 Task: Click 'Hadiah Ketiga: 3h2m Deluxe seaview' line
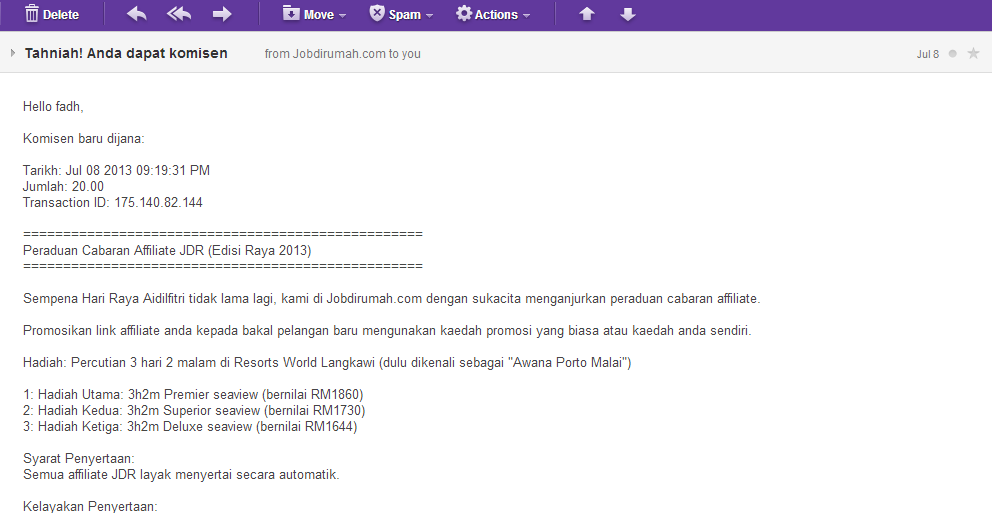[x=190, y=426]
